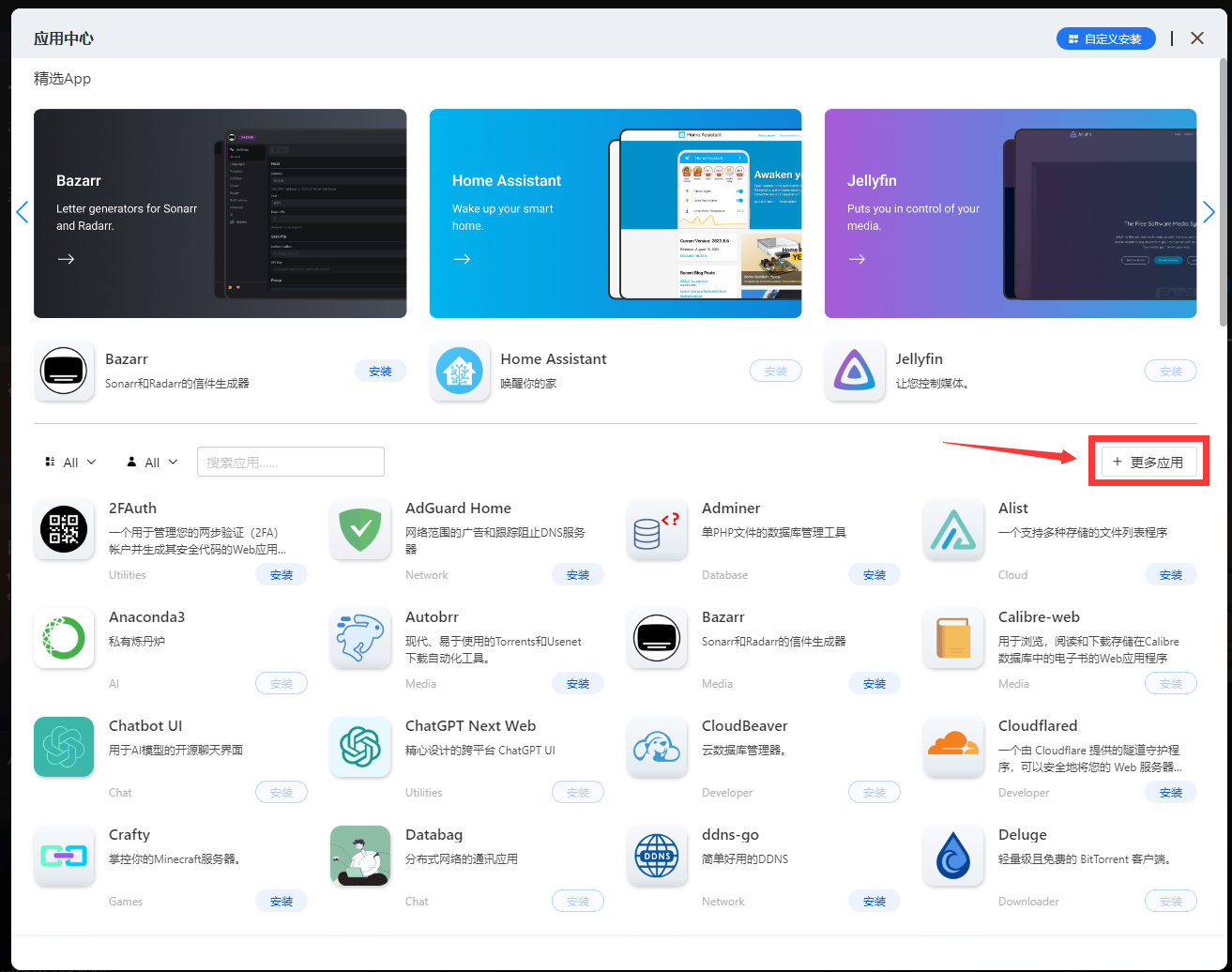Open the Alist app icon
The width and height of the screenshot is (1232, 972).
(953, 529)
